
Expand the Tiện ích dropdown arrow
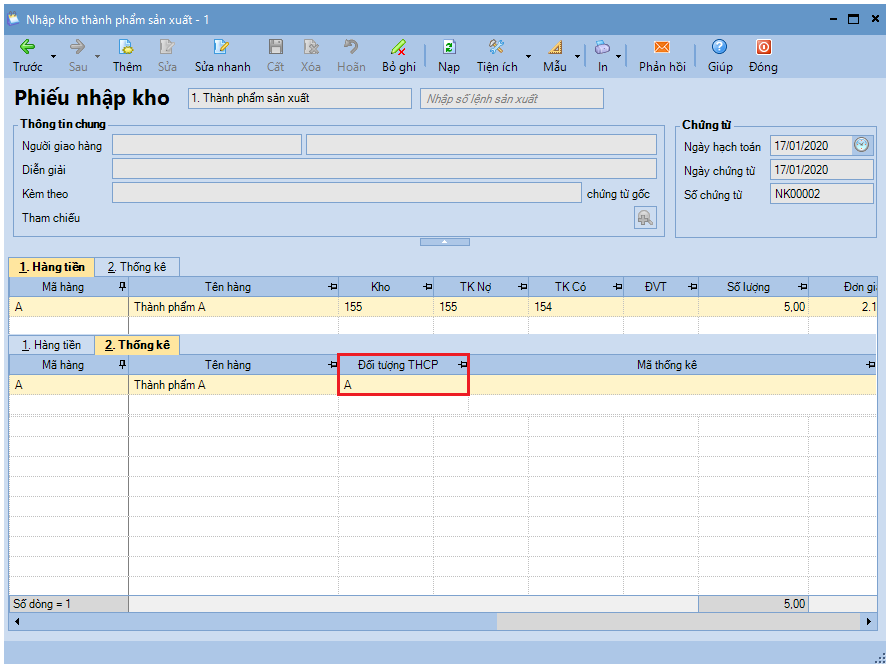[x=528, y=56]
